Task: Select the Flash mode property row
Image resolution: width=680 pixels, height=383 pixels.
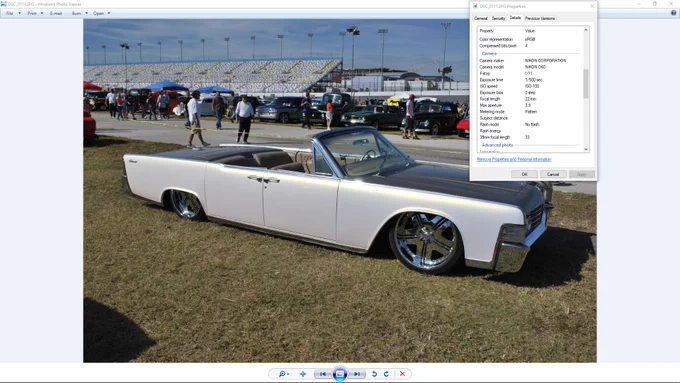Action: pos(530,124)
